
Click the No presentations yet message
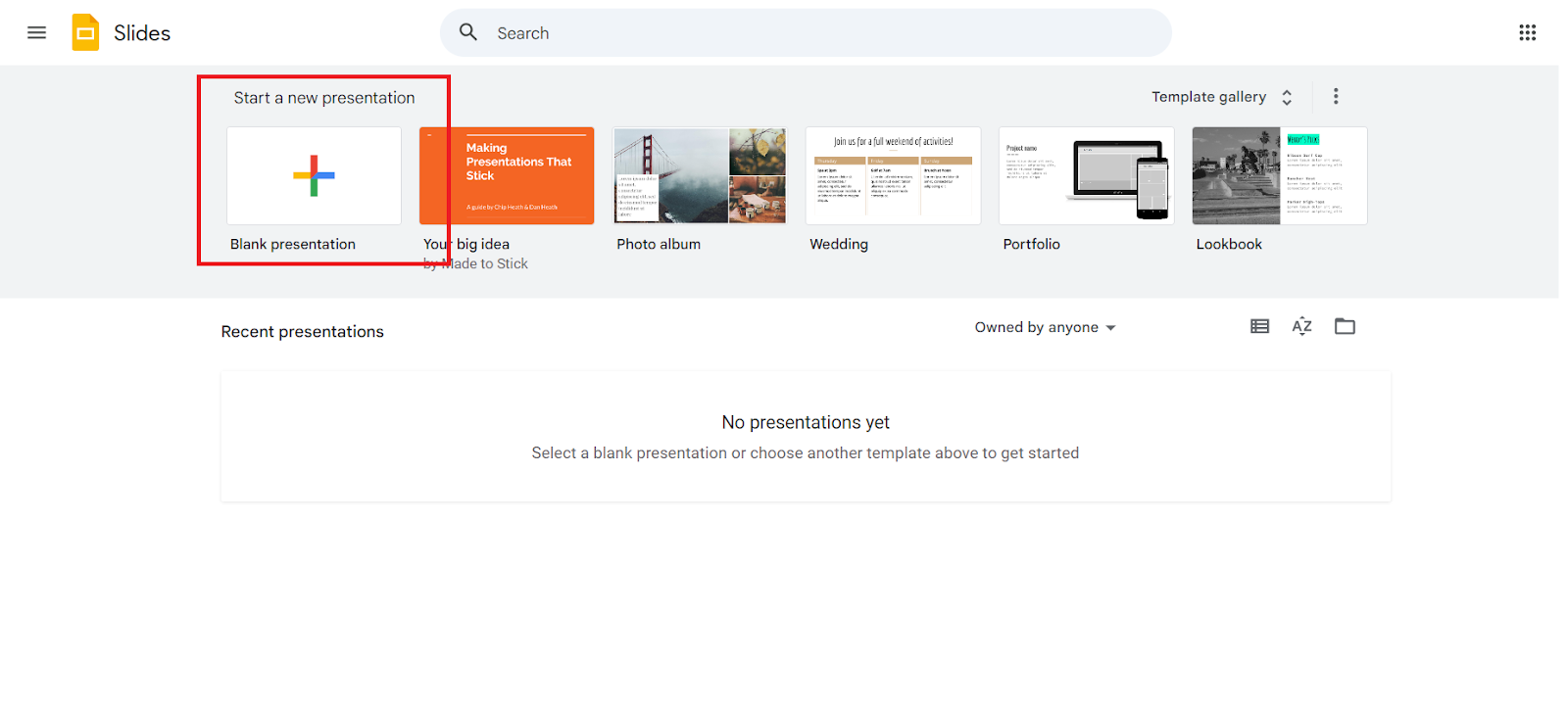[x=806, y=422]
